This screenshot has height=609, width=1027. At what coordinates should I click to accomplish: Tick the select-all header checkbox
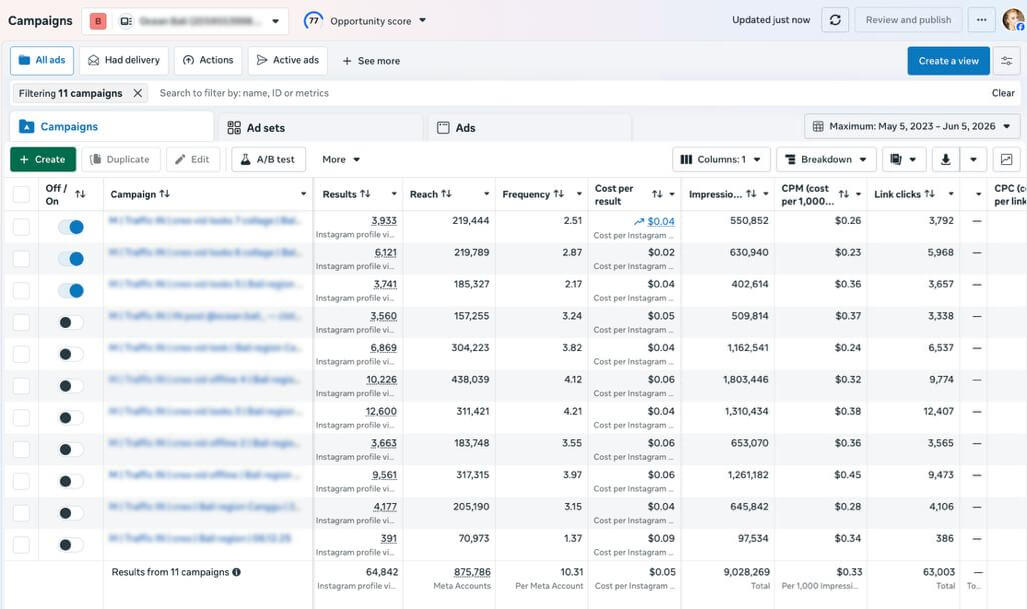tap(21, 194)
